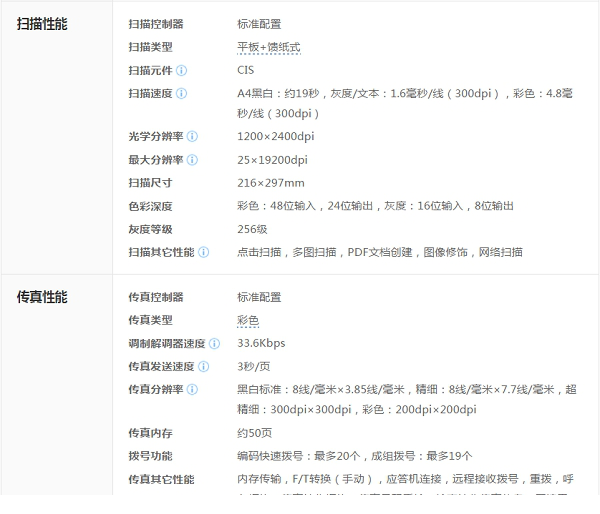This screenshot has width=600, height=514.
Task: Click the 扫描类型 label
Action: tap(150, 47)
